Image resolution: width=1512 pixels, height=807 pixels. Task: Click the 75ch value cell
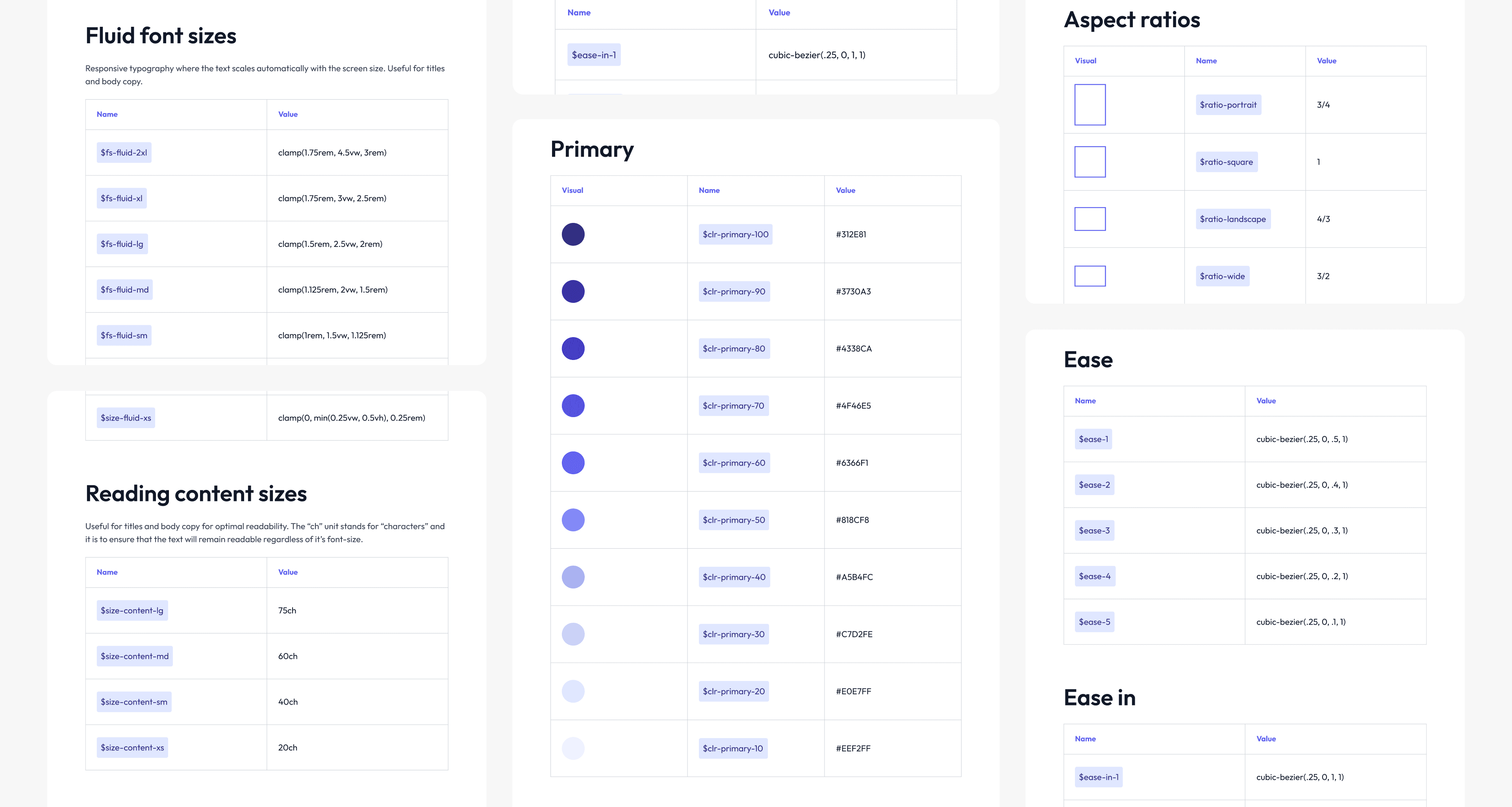287,610
